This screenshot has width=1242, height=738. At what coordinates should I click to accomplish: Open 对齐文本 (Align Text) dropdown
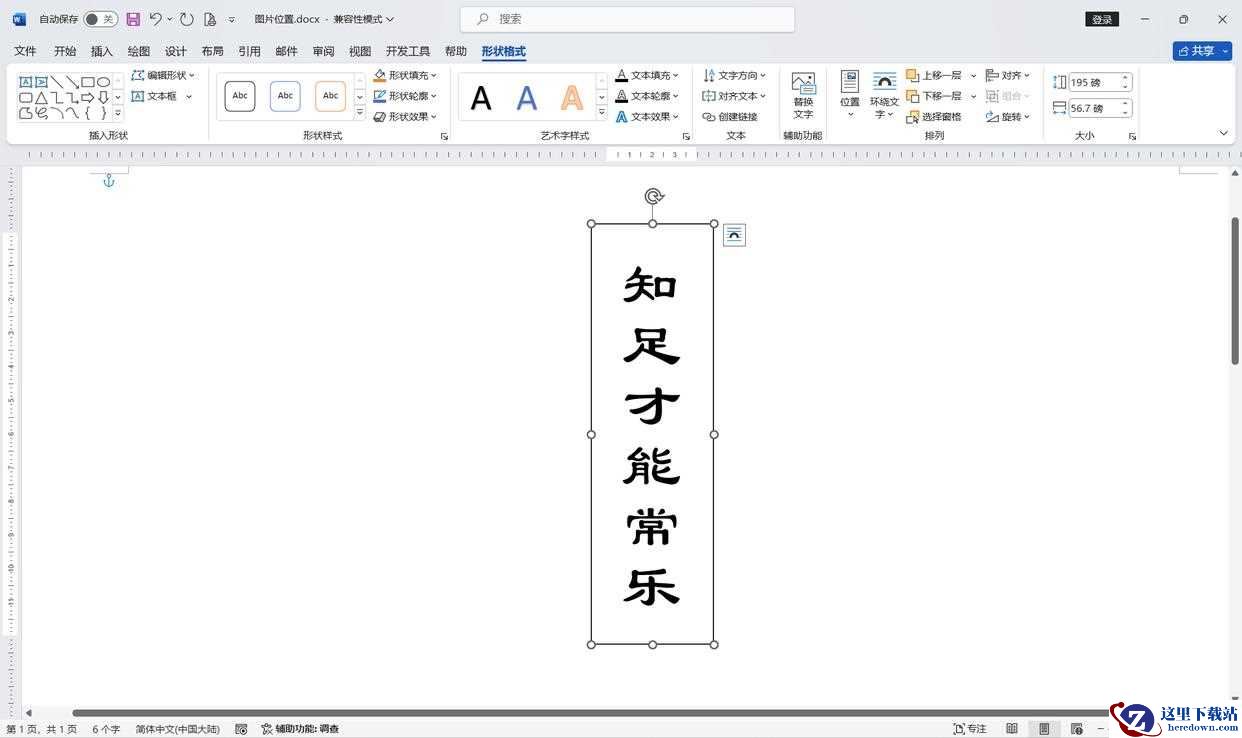point(735,96)
